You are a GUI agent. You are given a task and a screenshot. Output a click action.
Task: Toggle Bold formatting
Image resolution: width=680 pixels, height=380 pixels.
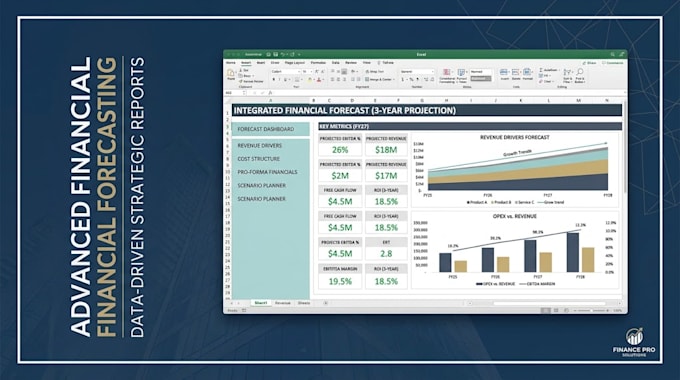click(274, 79)
